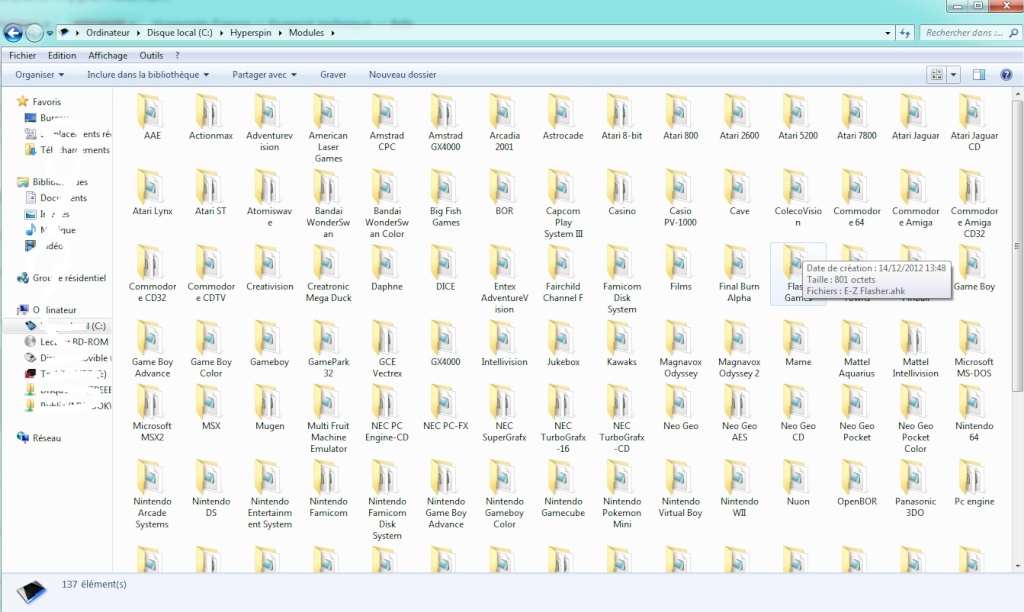Viewport: 1024px width, 612px height.
Task: Click the vertical scrollbar thumb
Action: click(1017, 245)
